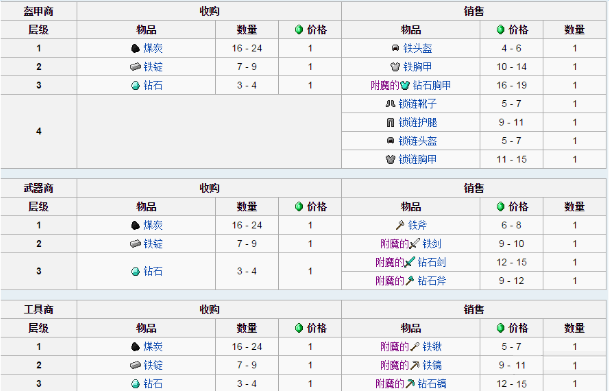Open the 锁链胸甲 link
The image size is (609, 391).
click(418, 160)
